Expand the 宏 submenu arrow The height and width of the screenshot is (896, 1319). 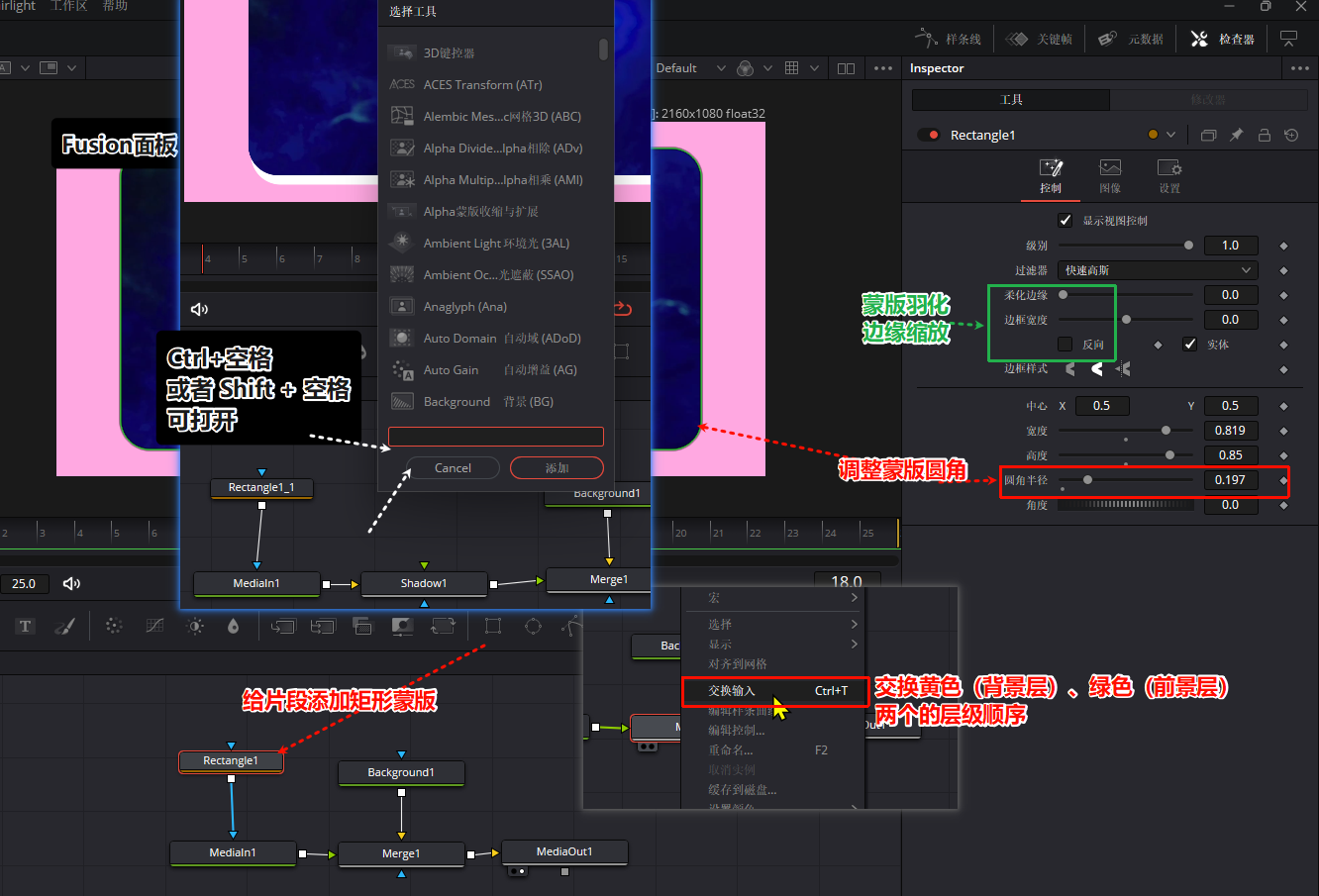tap(854, 598)
